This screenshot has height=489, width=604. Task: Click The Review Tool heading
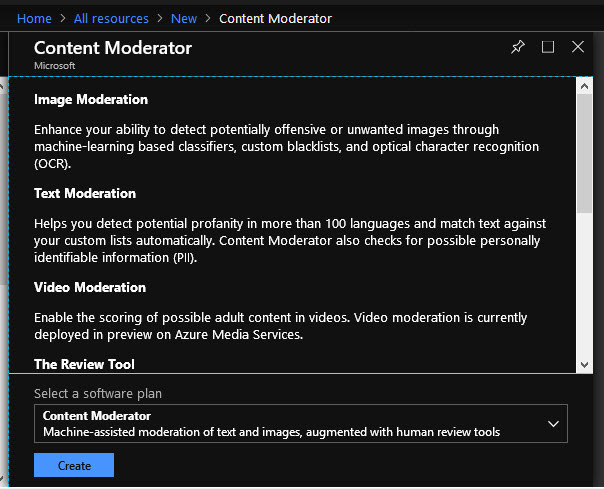coord(84,364)
